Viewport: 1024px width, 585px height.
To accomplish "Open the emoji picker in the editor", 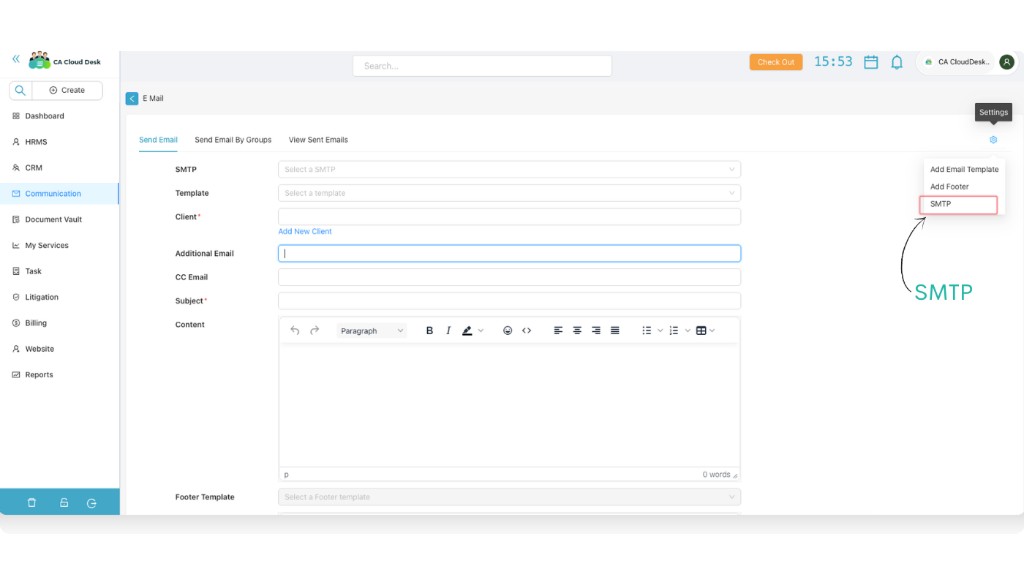I will tap(509, 330).
